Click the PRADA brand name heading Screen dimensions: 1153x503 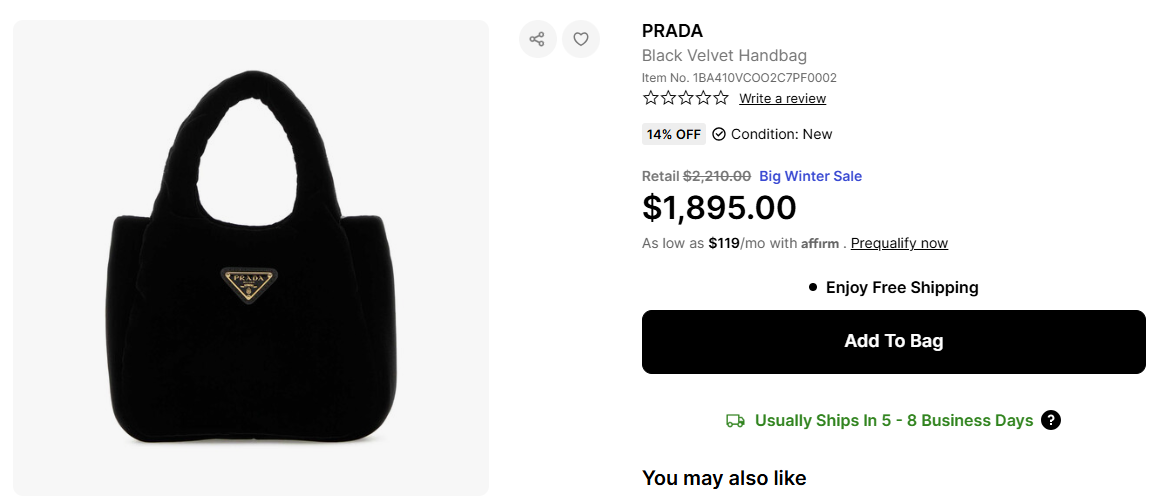coord(672,31)
